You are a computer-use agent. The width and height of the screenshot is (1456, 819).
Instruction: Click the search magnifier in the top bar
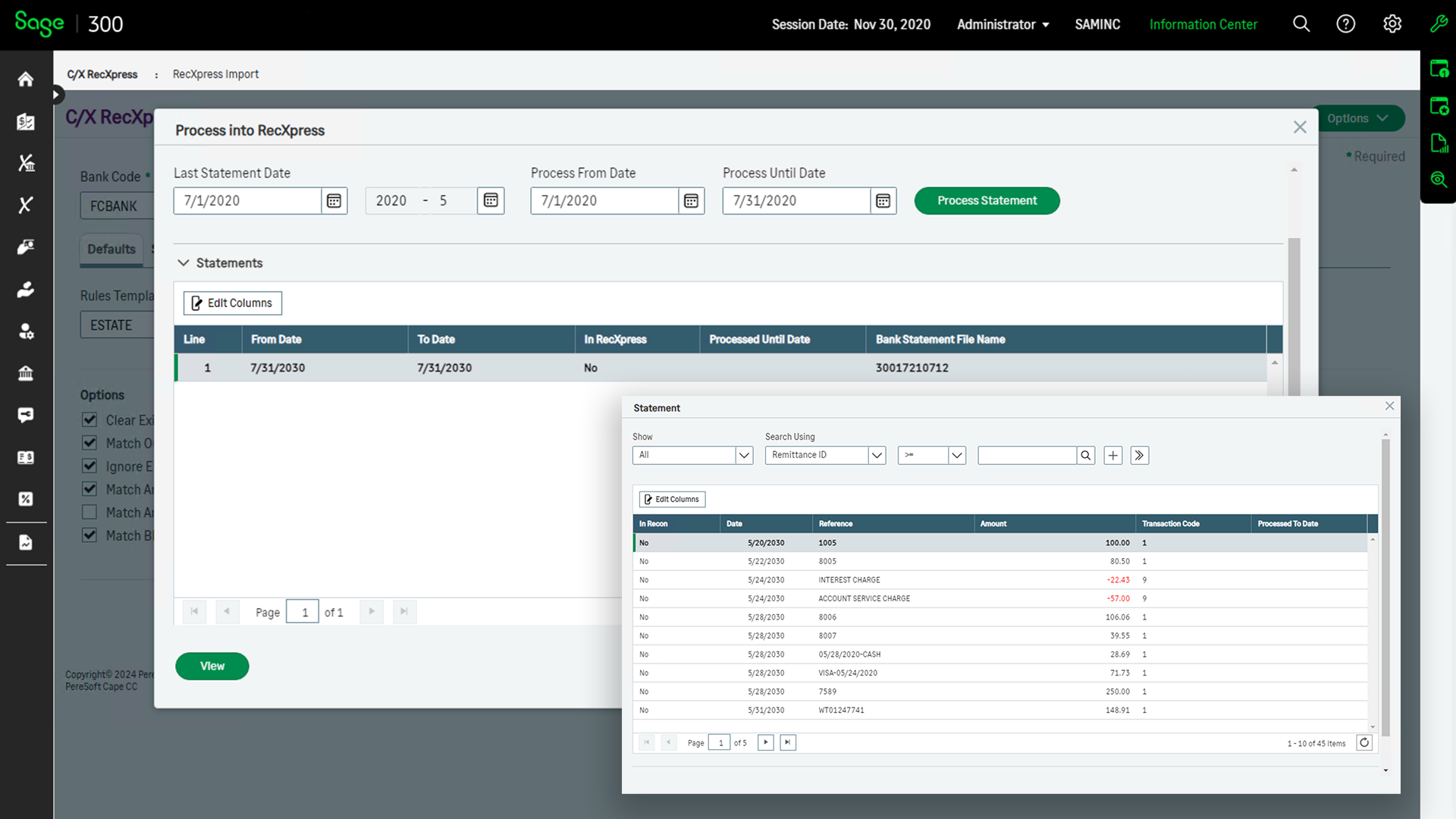pos(1301,24)
